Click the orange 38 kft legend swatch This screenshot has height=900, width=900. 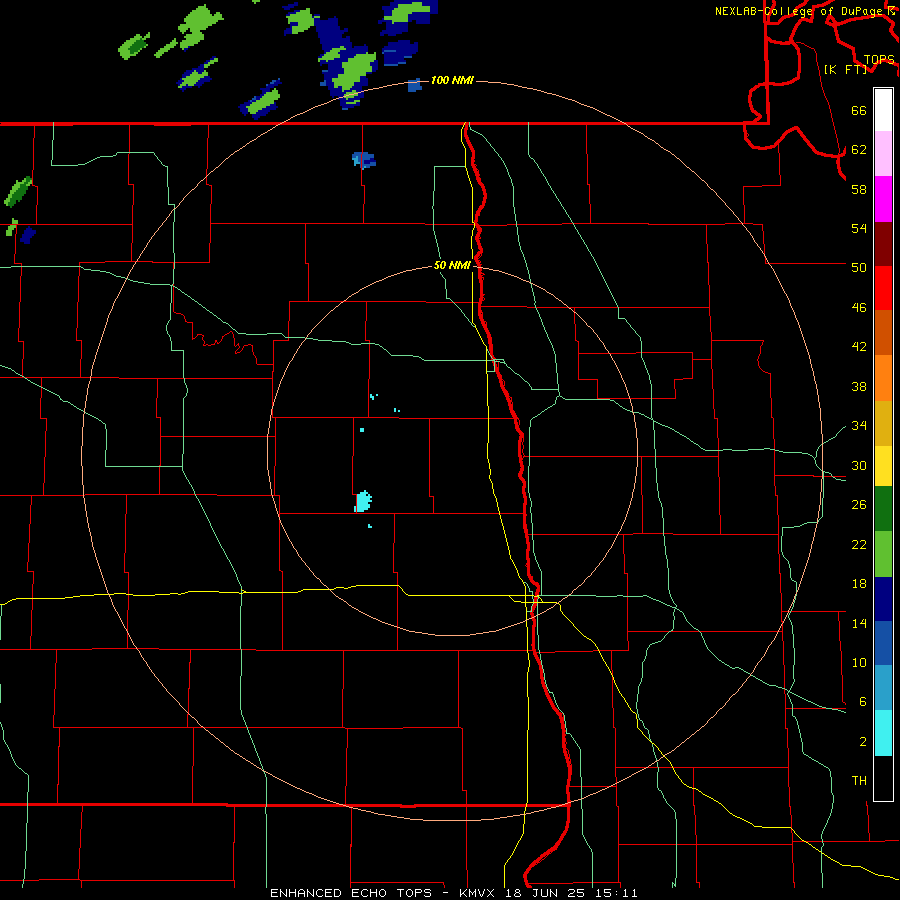[883, 378]
